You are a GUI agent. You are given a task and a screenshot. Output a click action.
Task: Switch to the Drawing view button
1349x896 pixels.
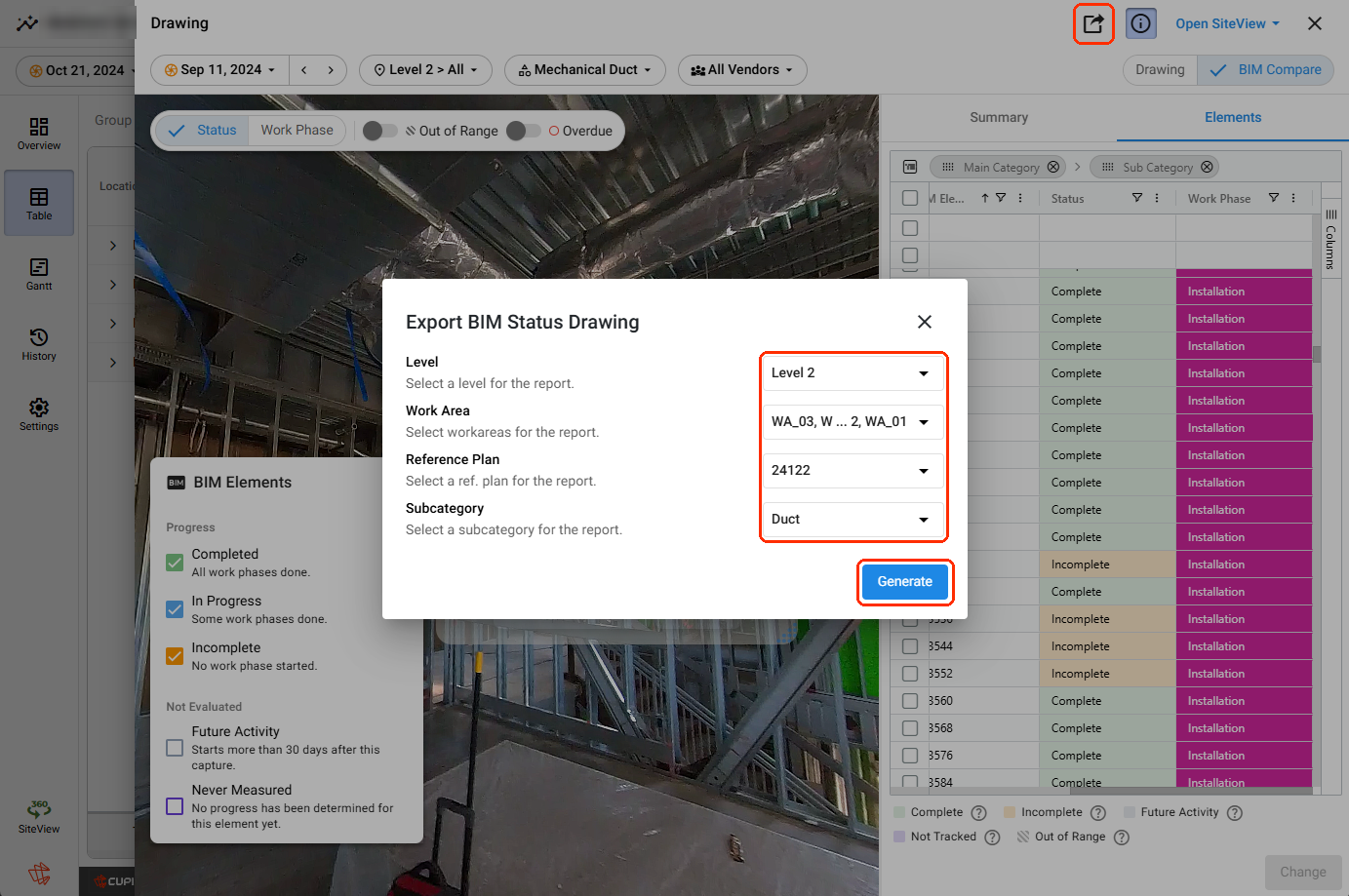1160,70
